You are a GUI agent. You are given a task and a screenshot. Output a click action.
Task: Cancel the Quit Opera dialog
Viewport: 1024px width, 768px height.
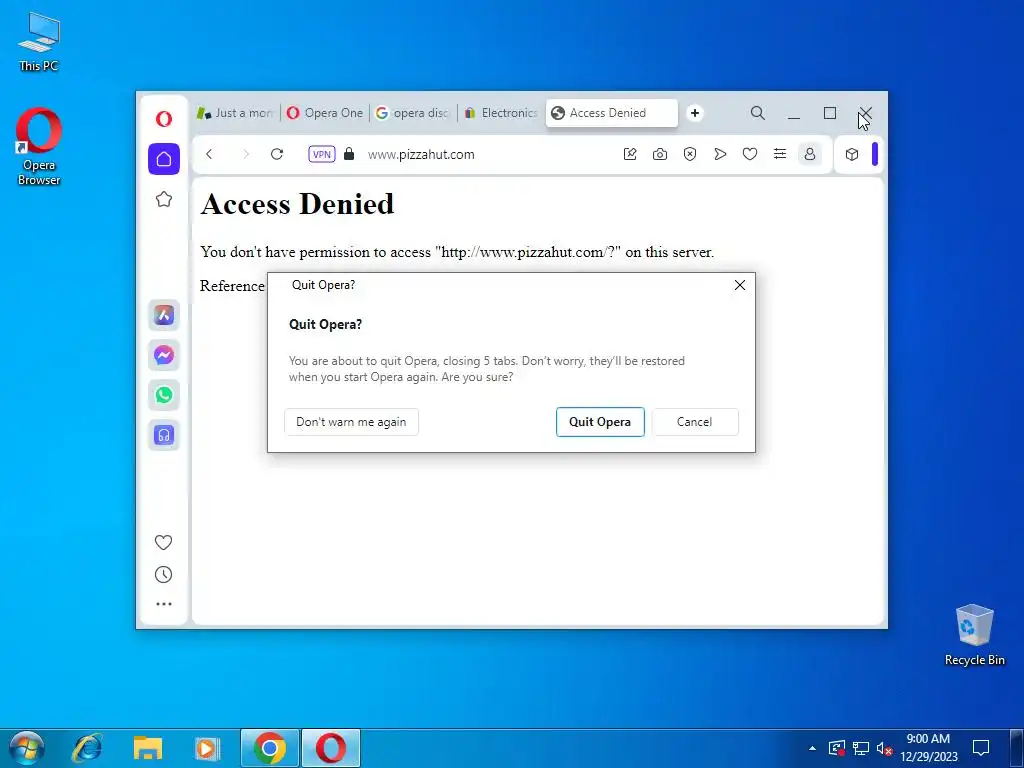[695, 422]
